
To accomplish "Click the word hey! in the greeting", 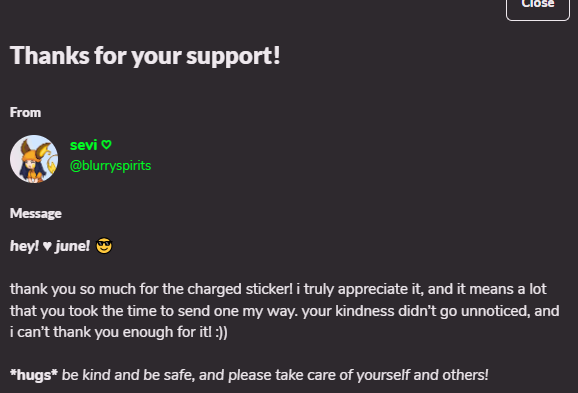I will [24, 246].
